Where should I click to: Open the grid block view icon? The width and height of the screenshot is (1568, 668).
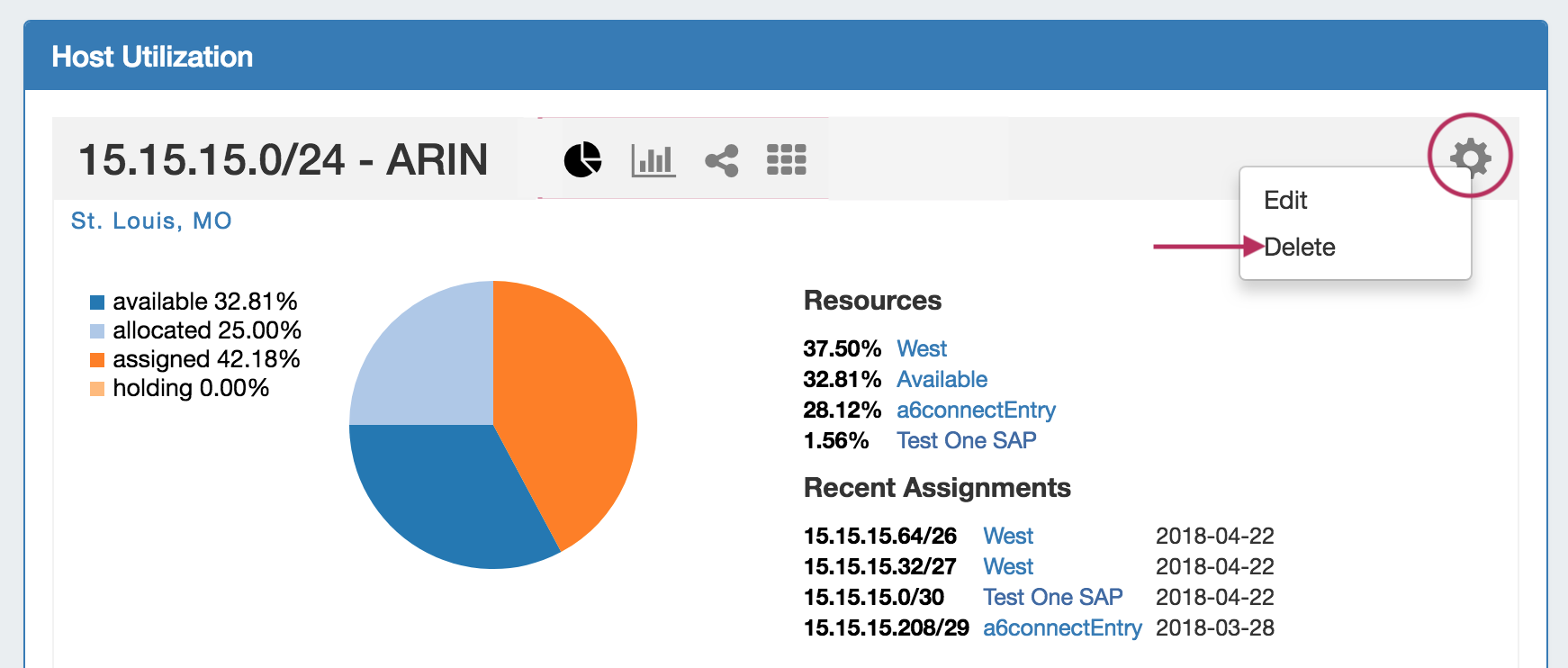tap(786, 159)
